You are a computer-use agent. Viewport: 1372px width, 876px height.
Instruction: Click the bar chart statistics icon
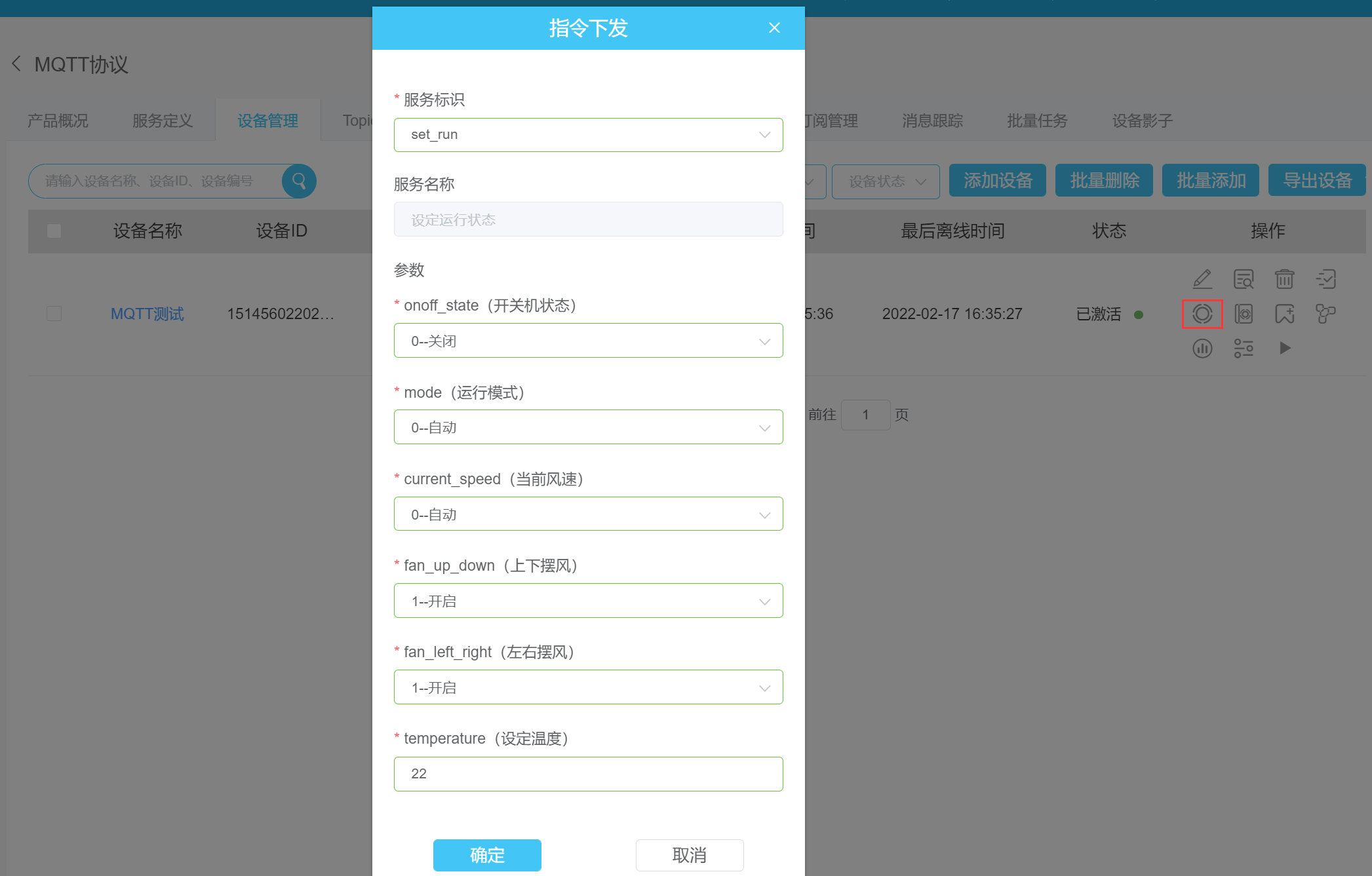pyautogui.click(x=1202, y=348)
